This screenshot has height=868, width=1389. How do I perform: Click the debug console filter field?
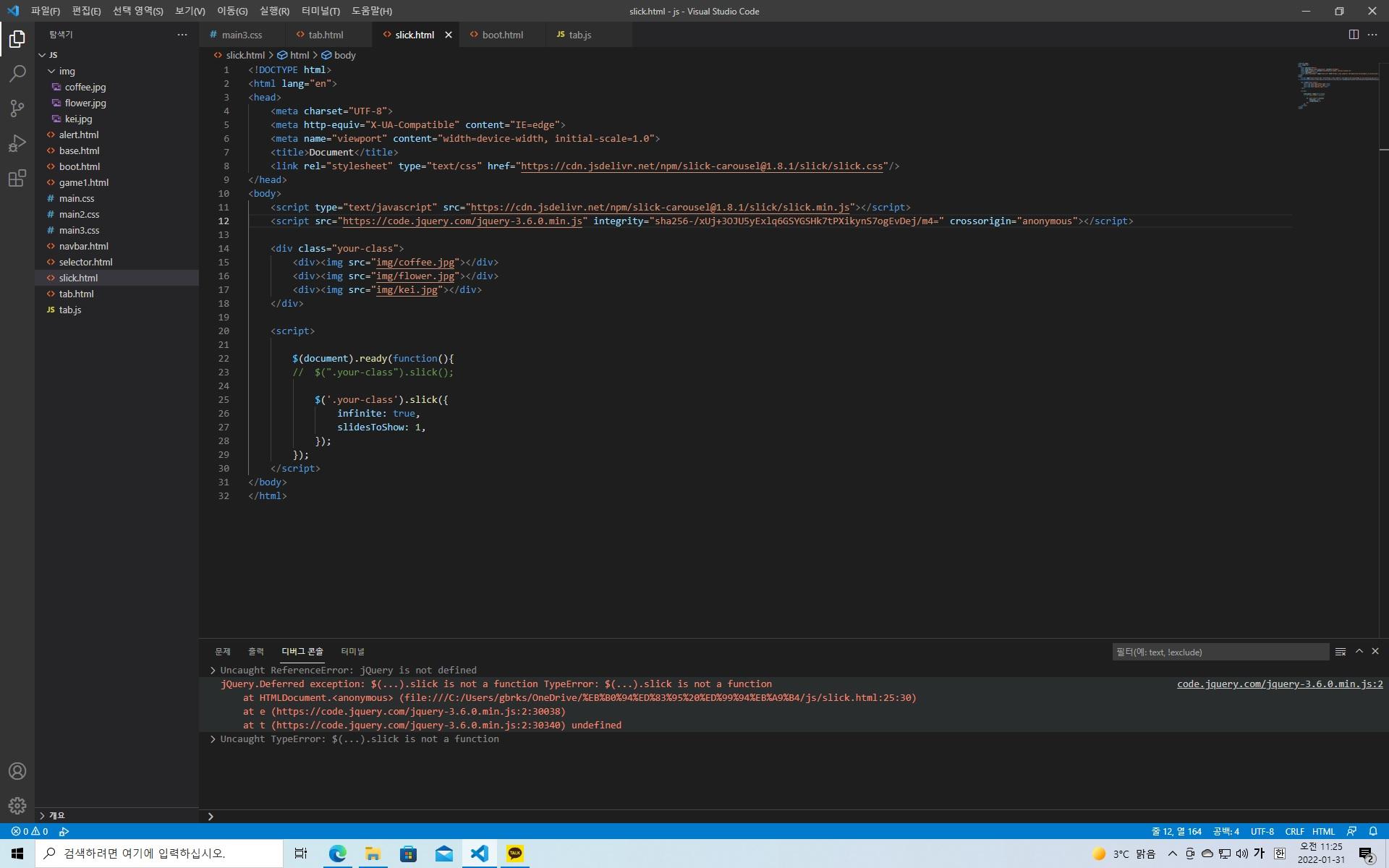(x=1220, y=652)
